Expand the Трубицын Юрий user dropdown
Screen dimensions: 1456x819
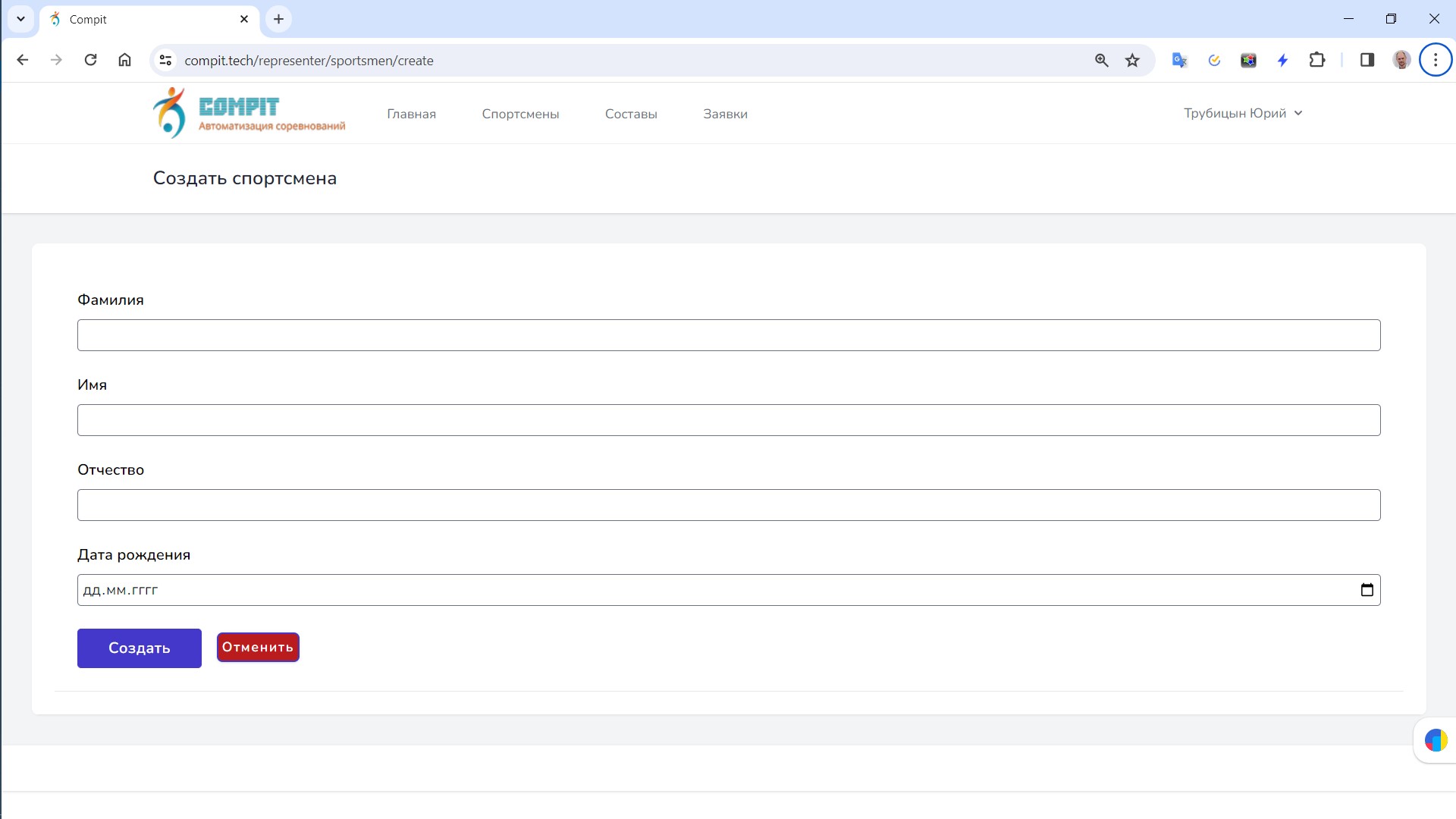1243,113
